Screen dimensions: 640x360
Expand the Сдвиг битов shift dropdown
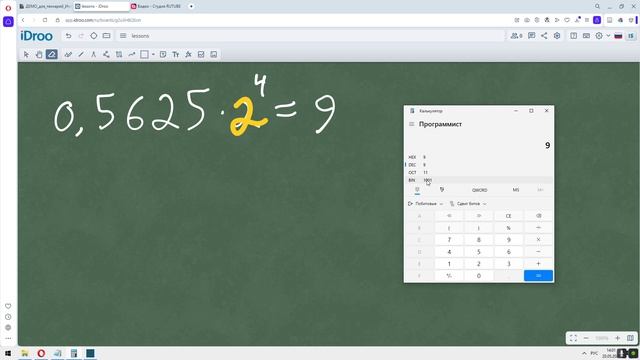(x=468, y=204)
